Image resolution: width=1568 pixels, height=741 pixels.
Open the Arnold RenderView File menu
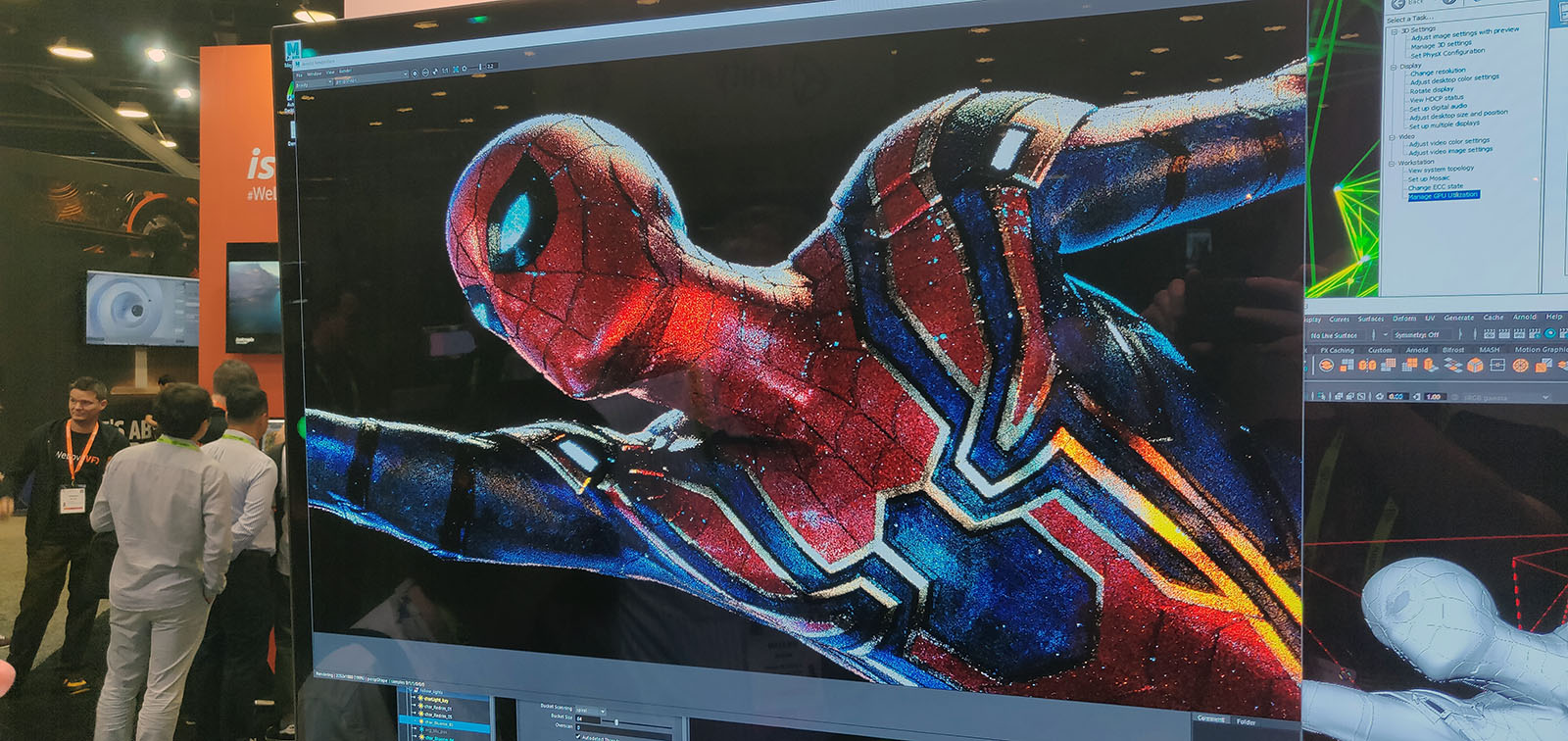[299, 75]
